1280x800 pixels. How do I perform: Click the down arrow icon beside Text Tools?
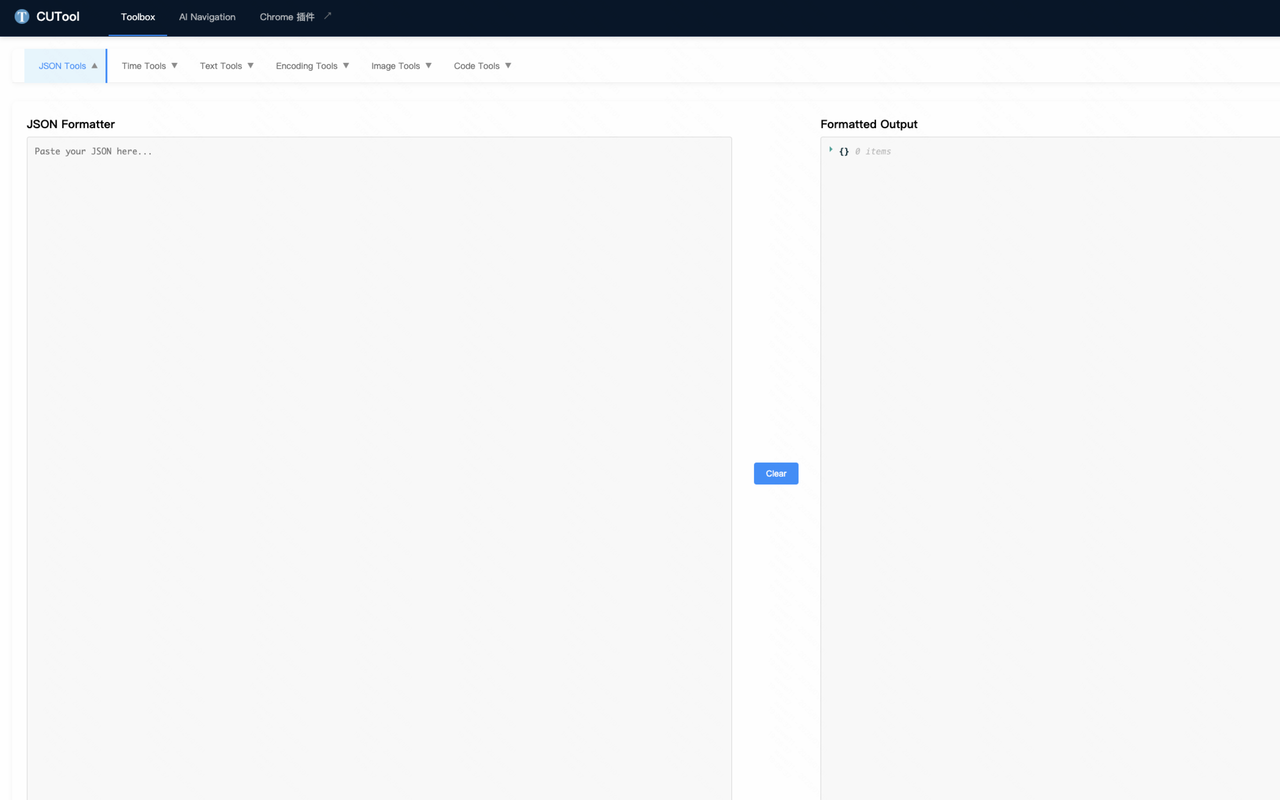pyautogui.click(x=250, y=66)
